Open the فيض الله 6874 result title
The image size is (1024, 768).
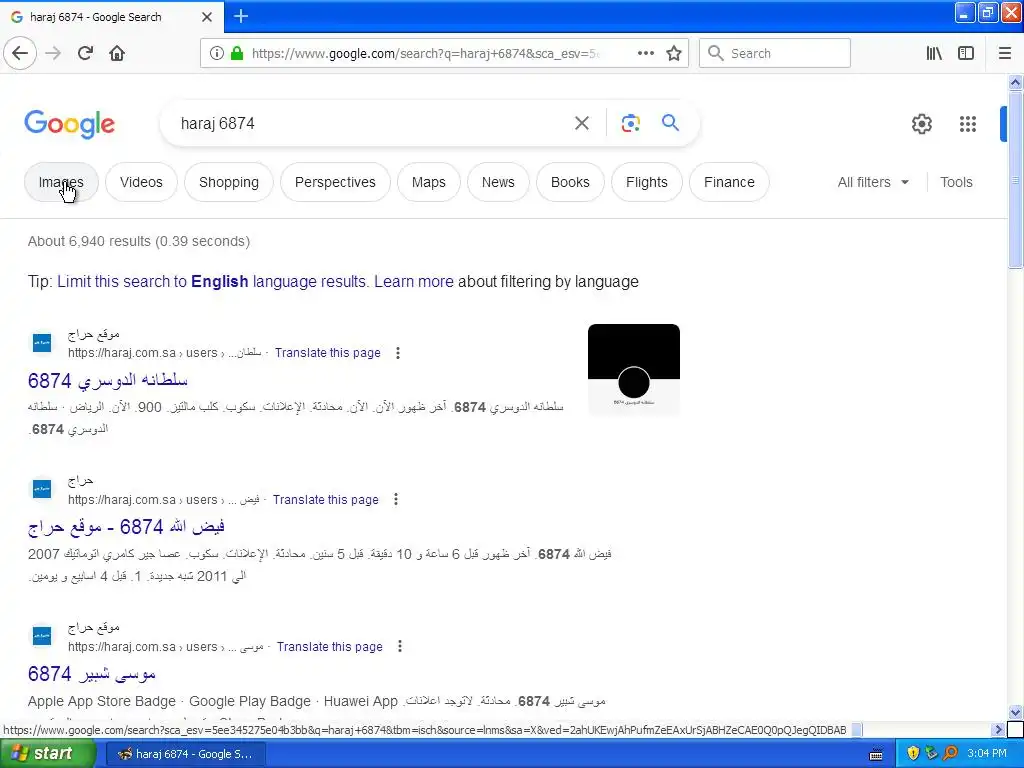126,526
